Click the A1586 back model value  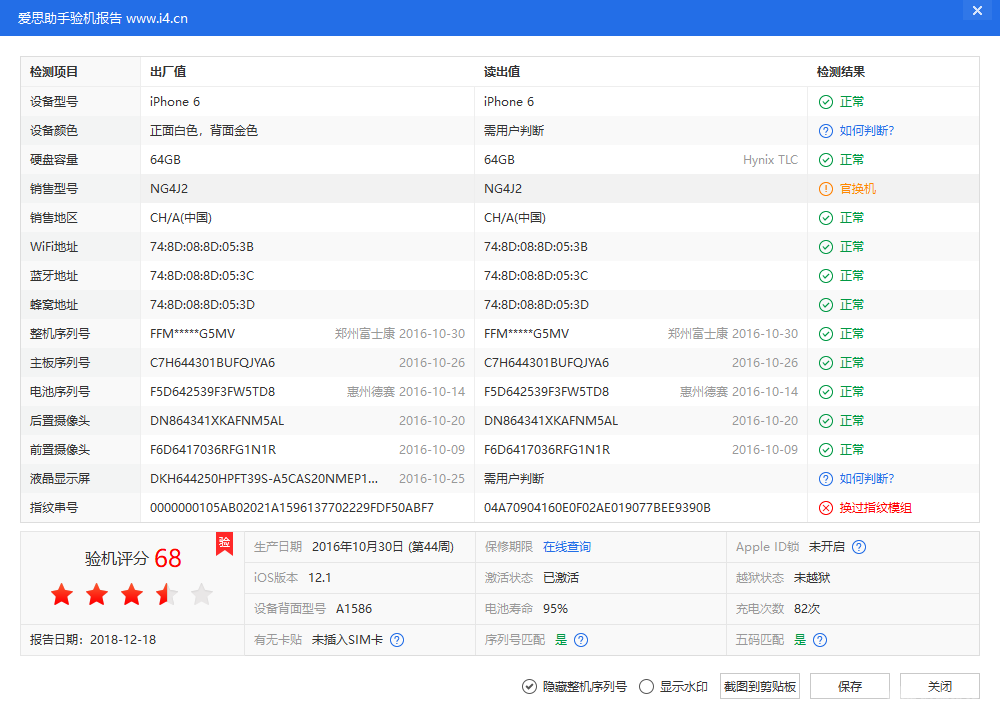click(354, 609)
